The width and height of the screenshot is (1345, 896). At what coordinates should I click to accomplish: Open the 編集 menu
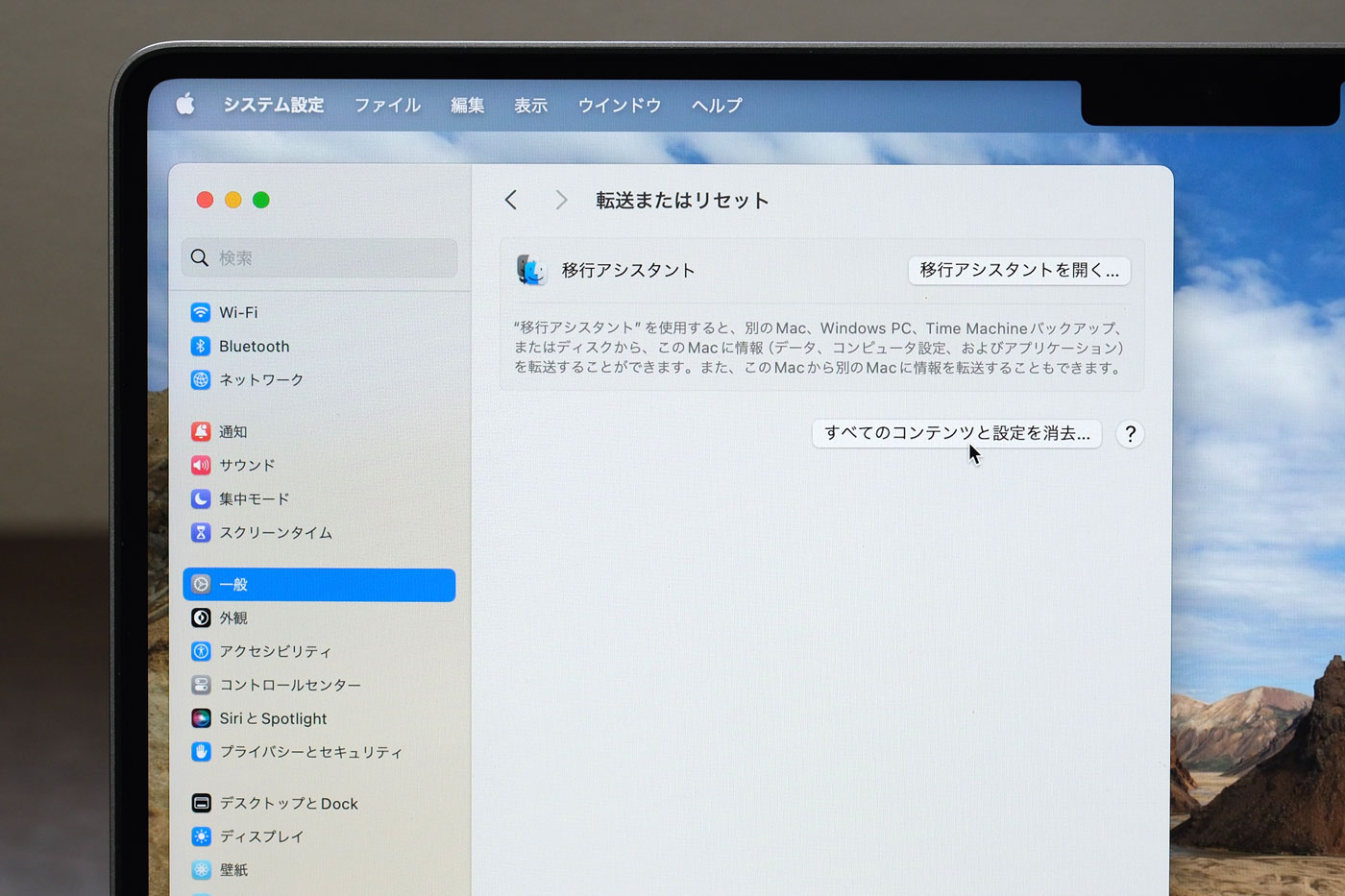tap(467, 105)
